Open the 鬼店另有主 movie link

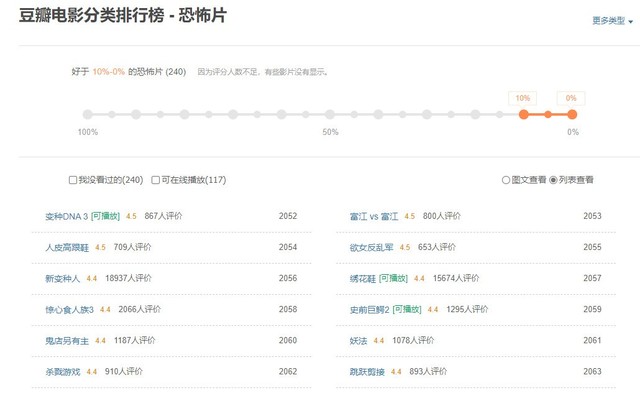(x=67, y=340)
